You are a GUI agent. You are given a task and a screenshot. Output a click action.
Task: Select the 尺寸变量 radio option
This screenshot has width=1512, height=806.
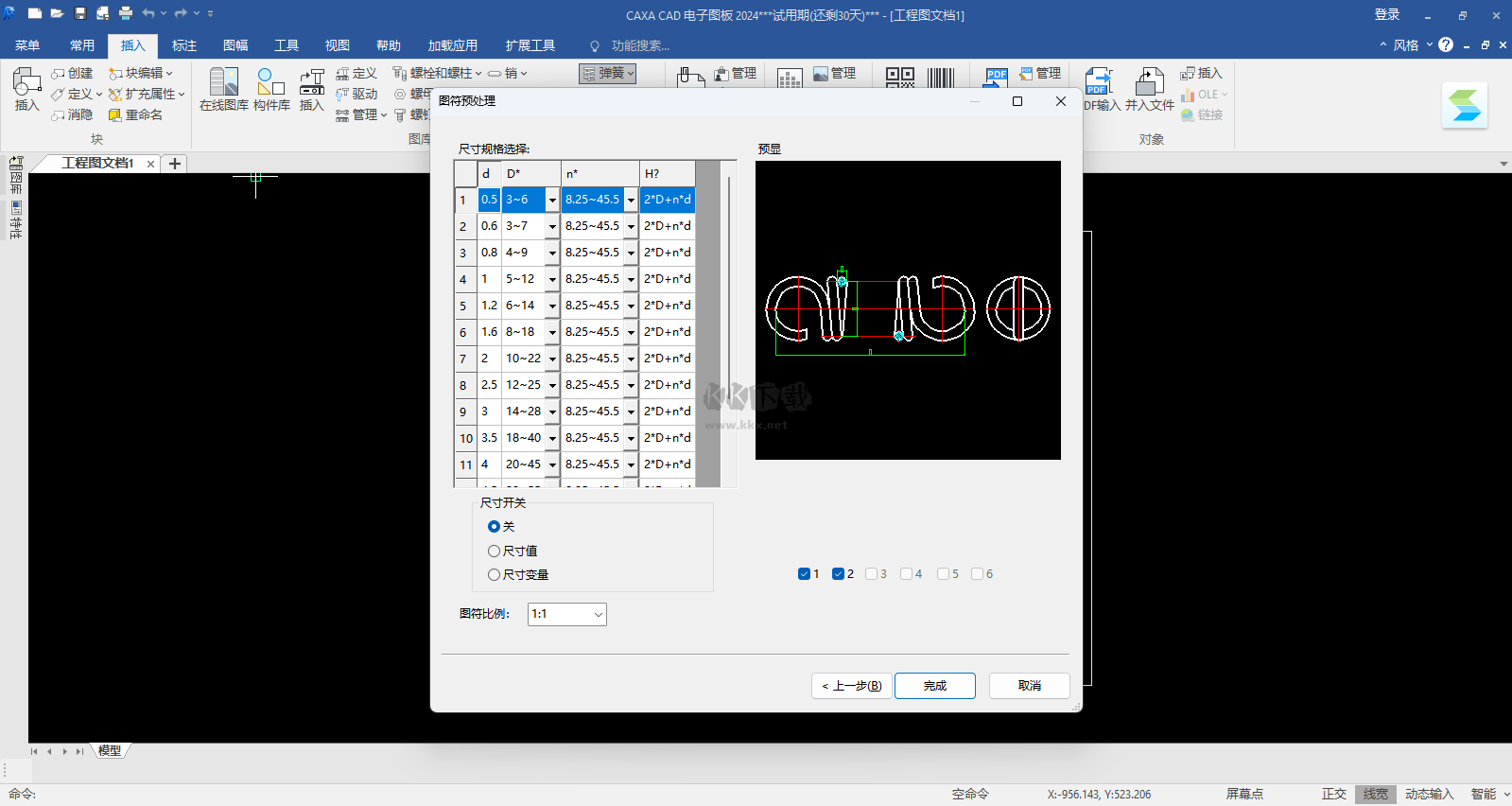tap(494, 574)
